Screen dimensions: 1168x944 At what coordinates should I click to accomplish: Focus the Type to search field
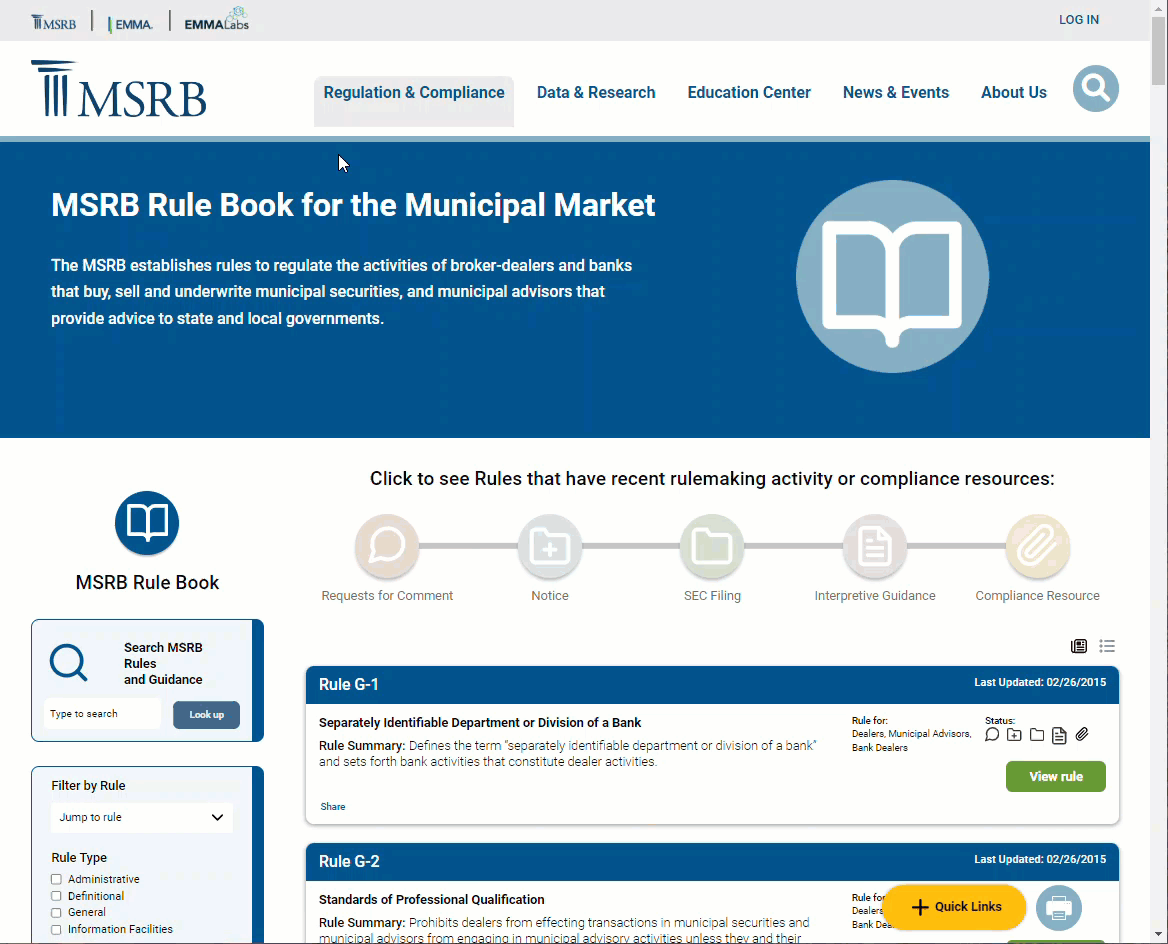point(102,714)
